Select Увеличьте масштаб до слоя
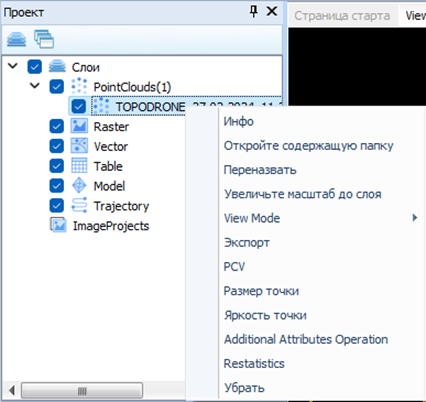Viewport: 426px width, 402px height. [303, 194]
